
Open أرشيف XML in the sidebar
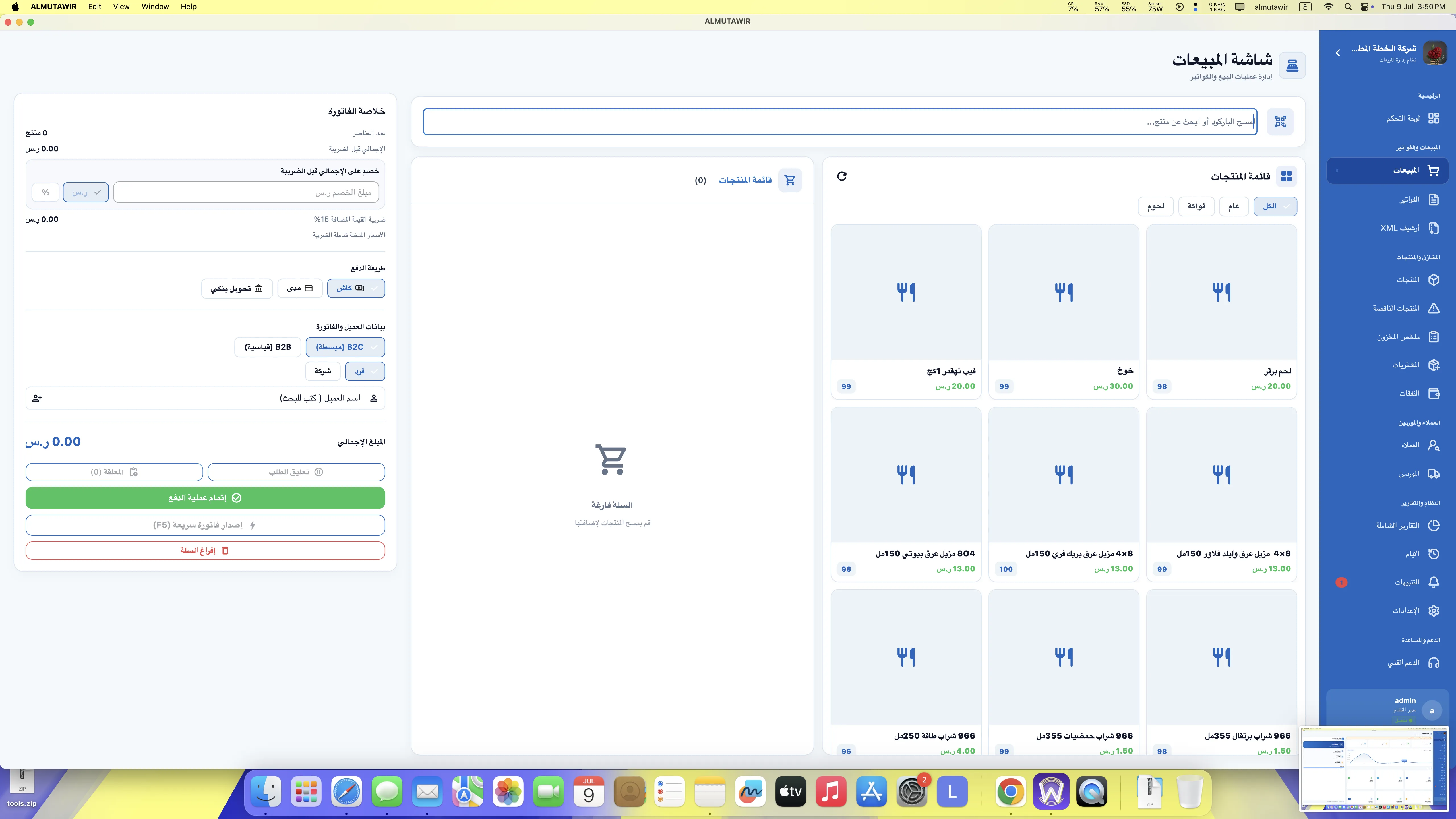tap(1388, 228)
